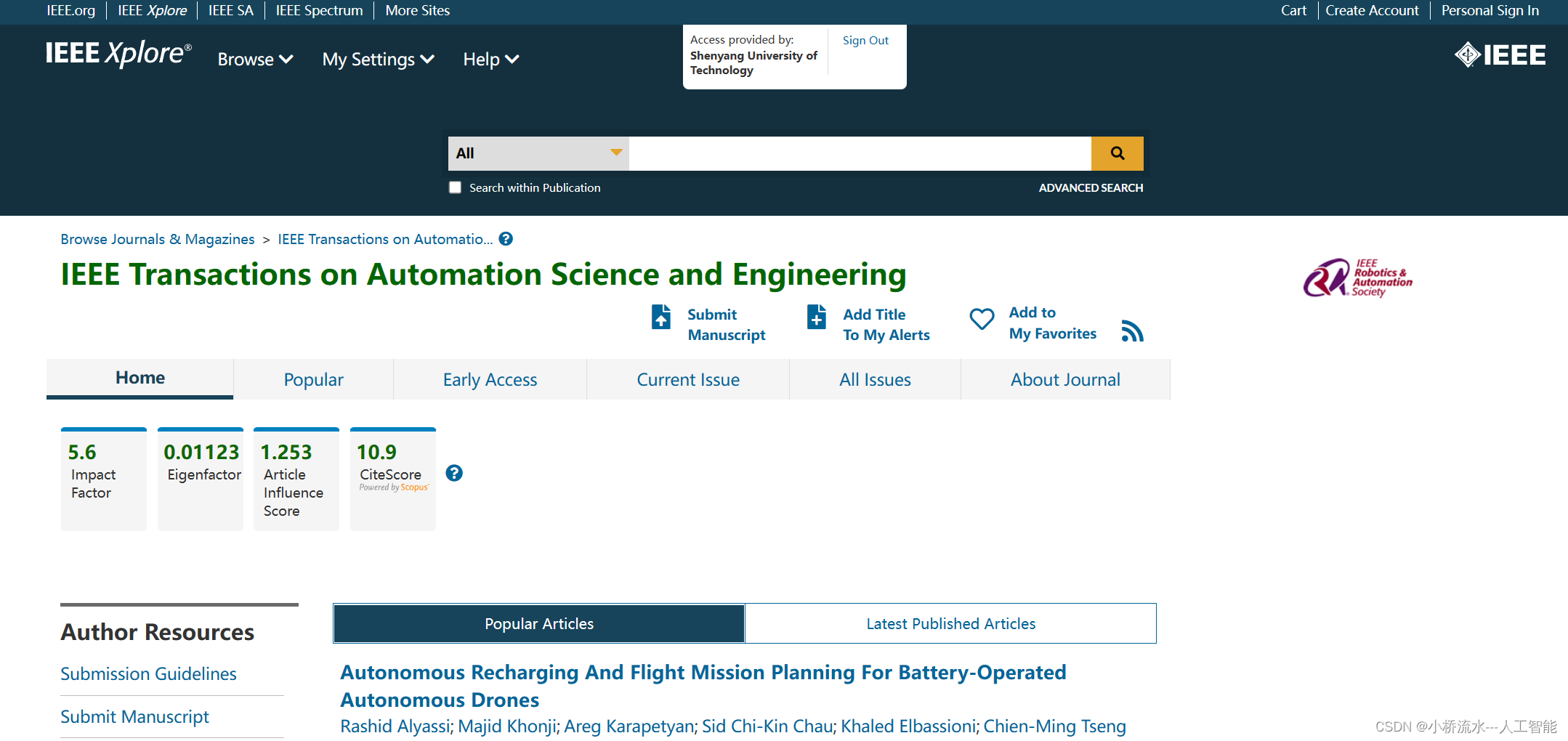Click the journal title heading
Screen dimensions: 1568x741
point(483,275)
